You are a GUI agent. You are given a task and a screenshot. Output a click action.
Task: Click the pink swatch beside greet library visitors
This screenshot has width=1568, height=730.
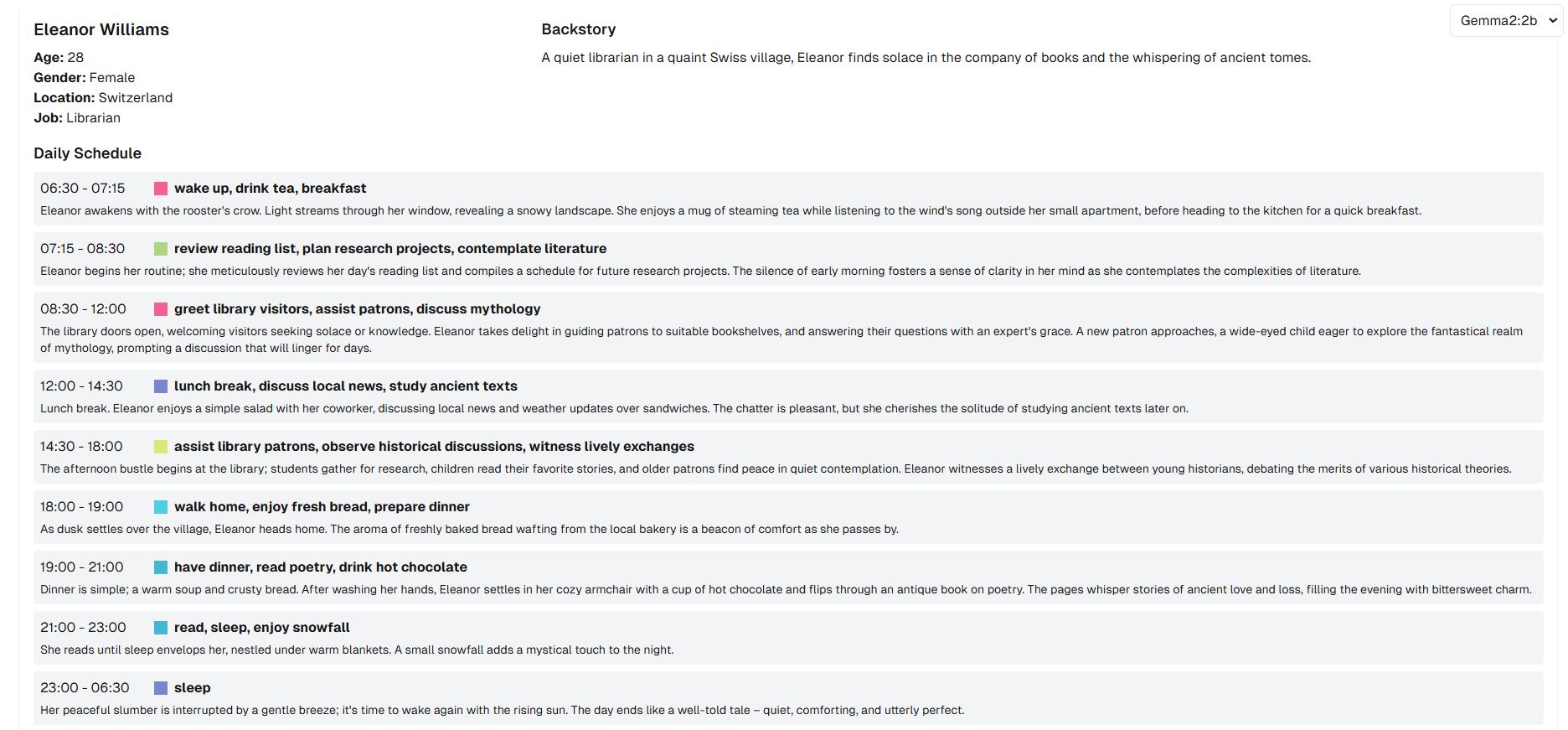click(x=161, y=309)
